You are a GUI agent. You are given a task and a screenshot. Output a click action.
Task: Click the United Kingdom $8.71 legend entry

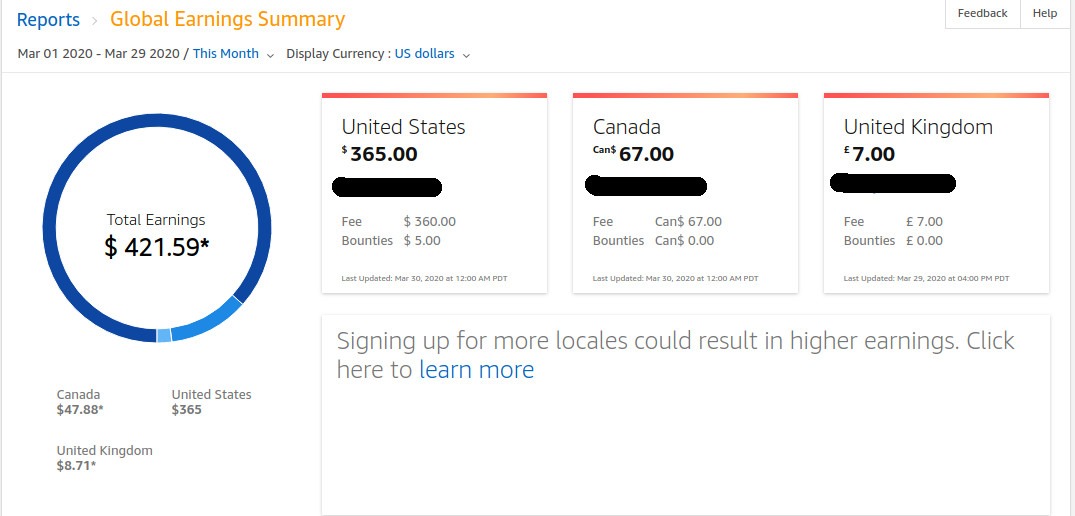pos(104,458)
